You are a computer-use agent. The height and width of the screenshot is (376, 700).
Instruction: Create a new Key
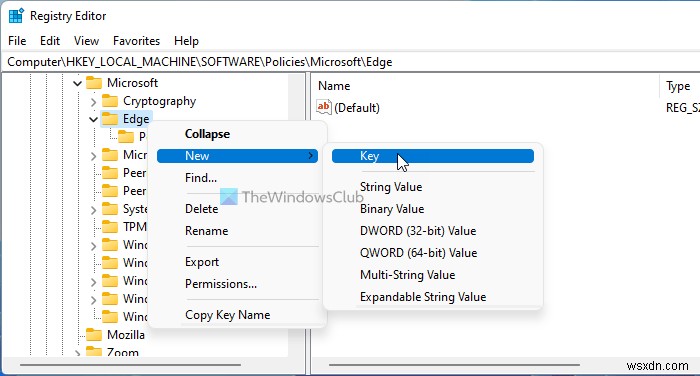tap(433, 156)
